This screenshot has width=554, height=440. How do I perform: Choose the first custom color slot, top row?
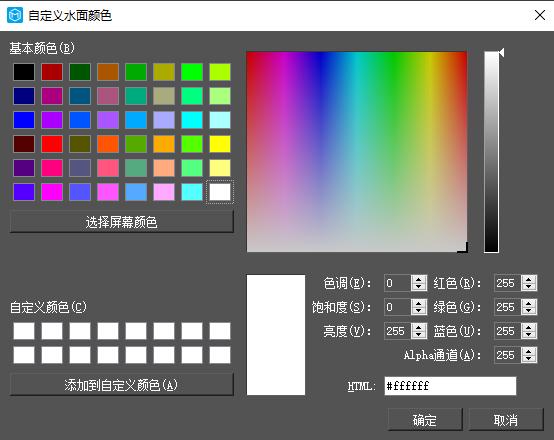click(x=24, y=331)
